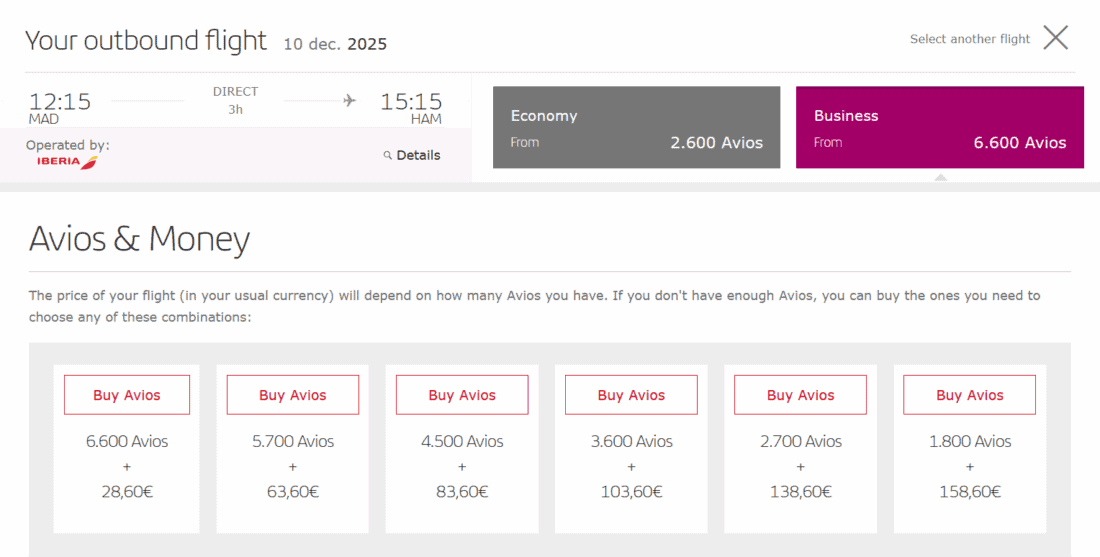Click the 28,60€ price amount
1100x557 pixels.
[127, 492]
